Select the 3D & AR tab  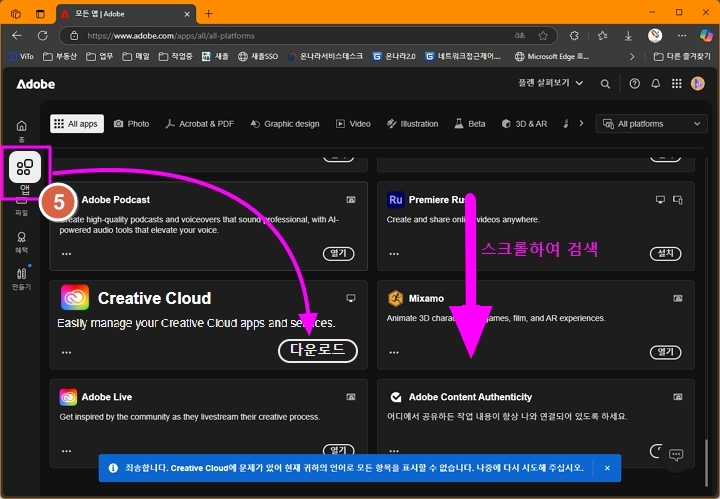(x=524, y=124)
